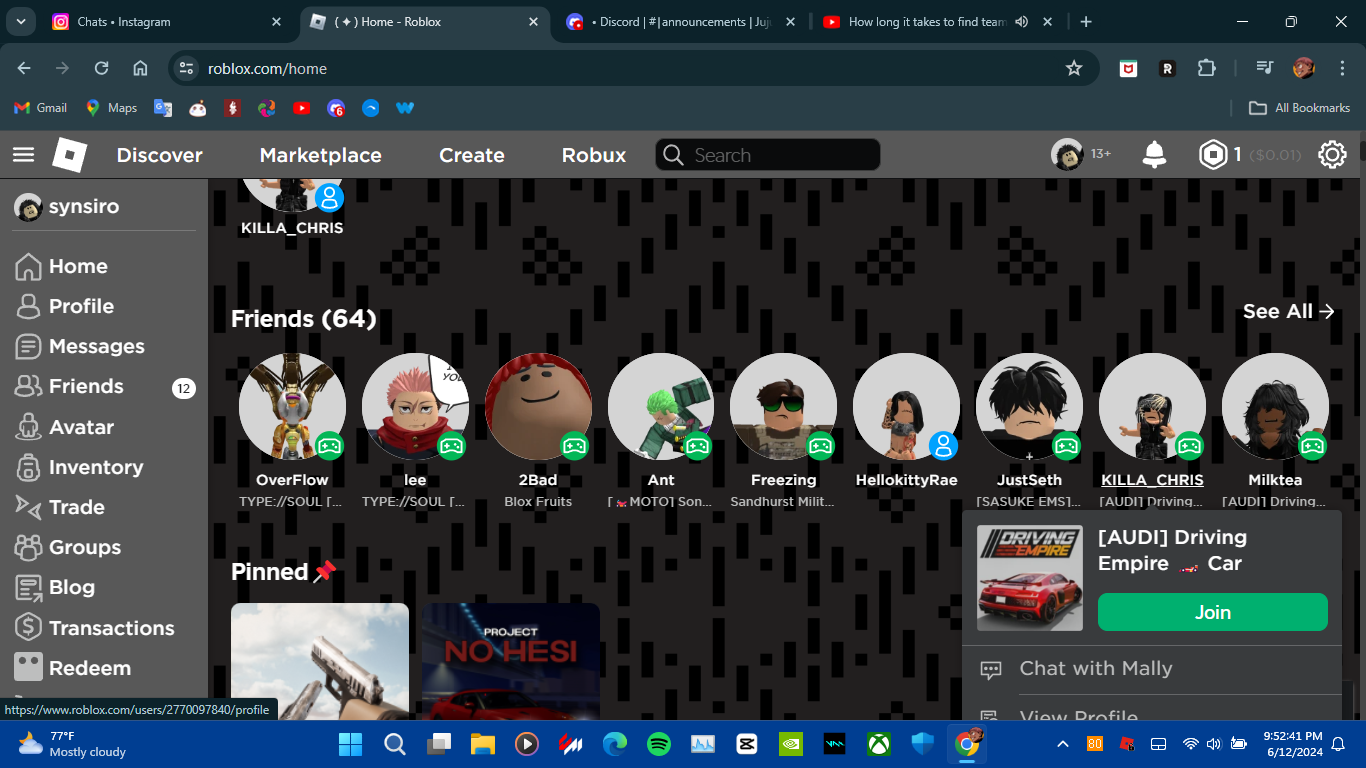1366x768 pixels.
Task: Open the pinned gun game thumbnail
Action: tap(320, 661)
